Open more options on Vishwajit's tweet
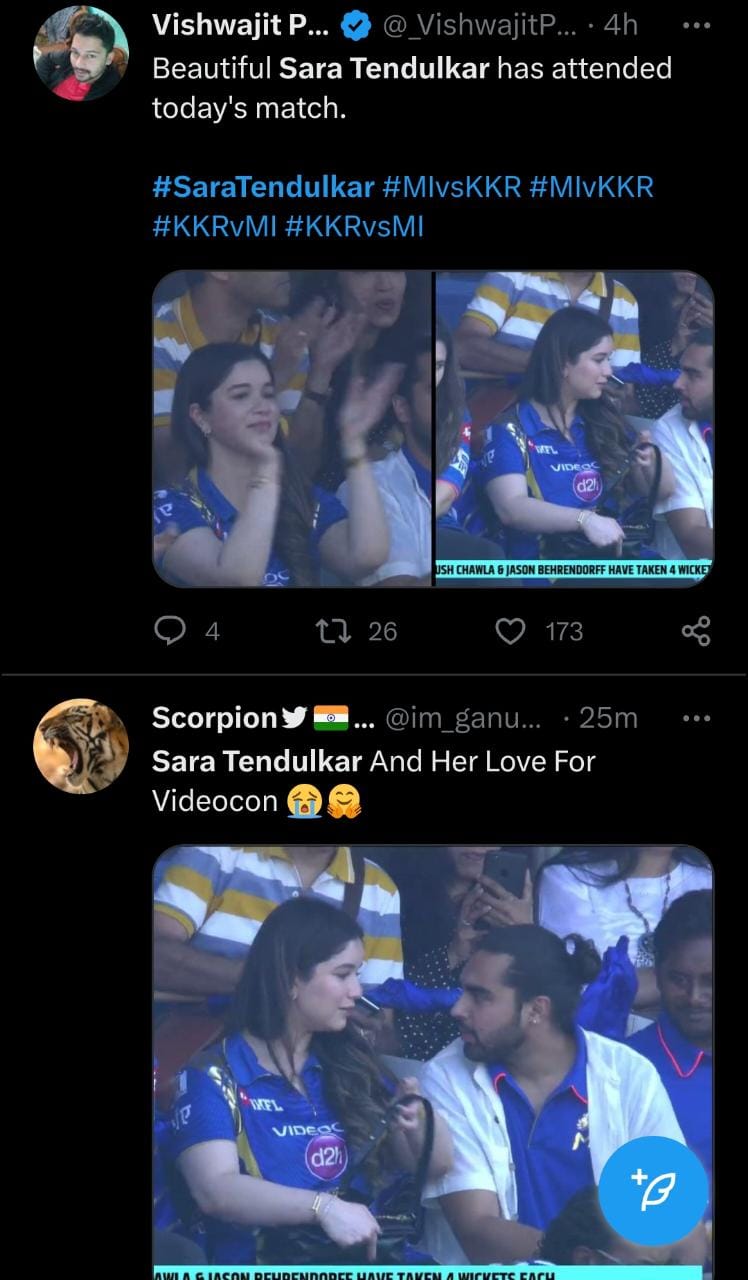The image size is (748, 1280). point(695,25)
